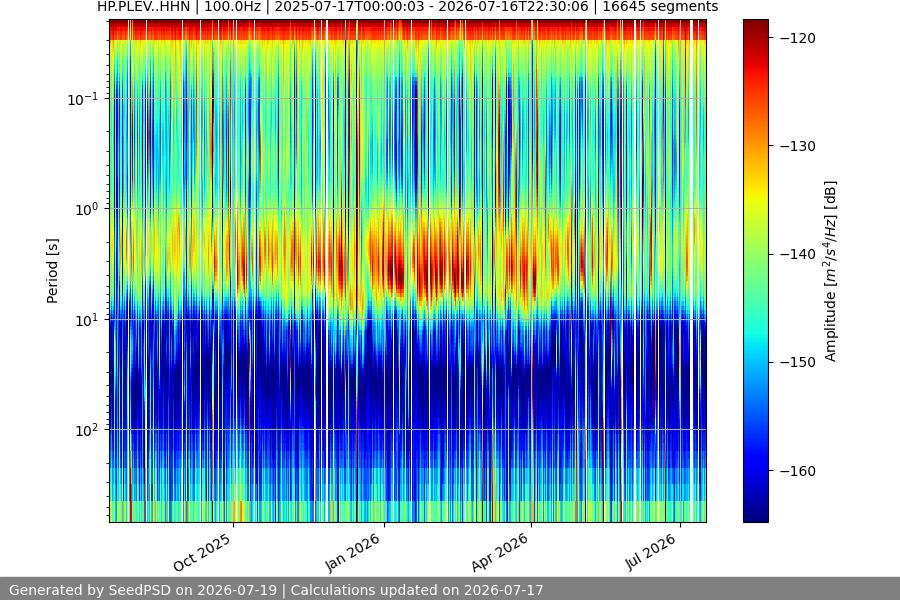900x600 pixels.
Task: Click the 10¹ period tick label
Action: 86,320
